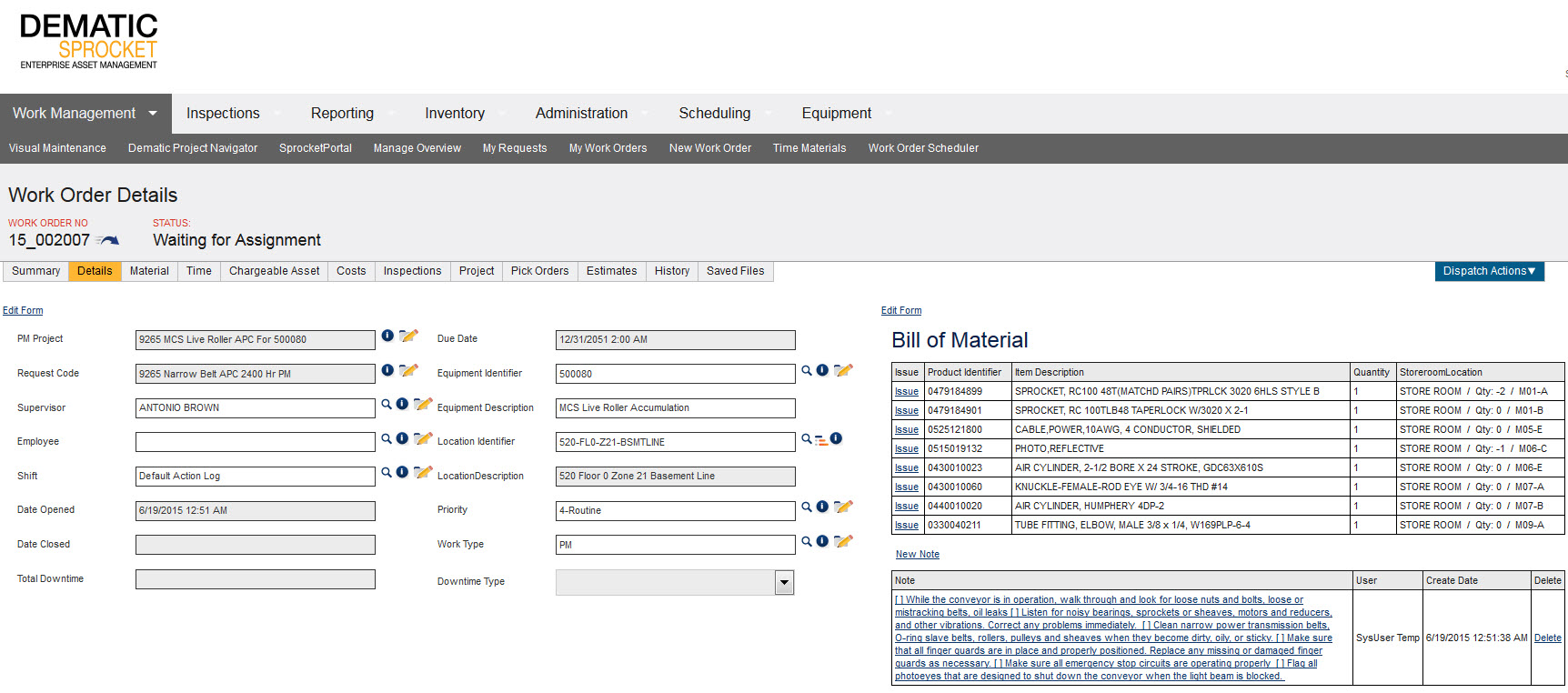Open the Inspections main menu
The height and width of the screenshot is (693, 1568).
(x=223, y=114)
